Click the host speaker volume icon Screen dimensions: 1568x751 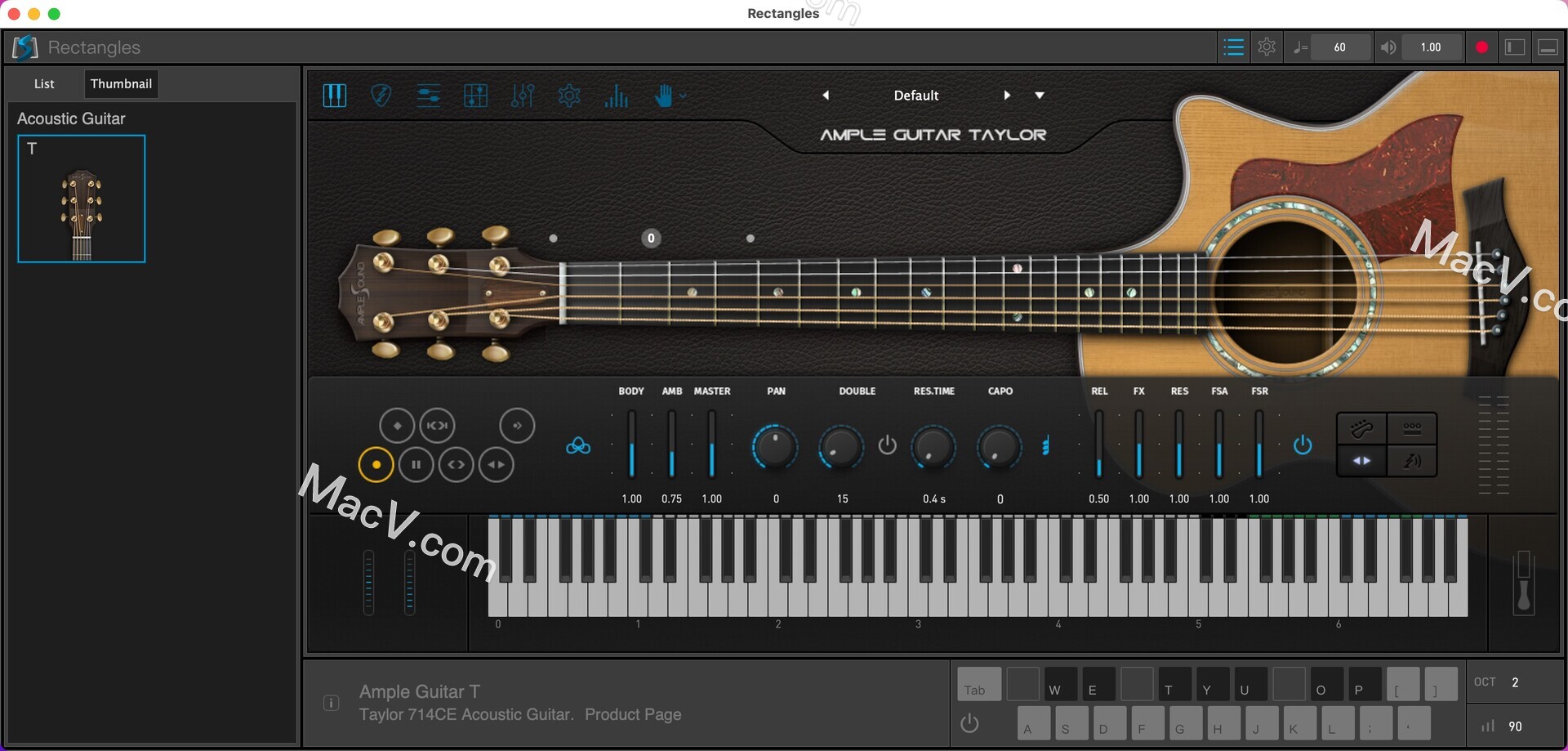1388,47
